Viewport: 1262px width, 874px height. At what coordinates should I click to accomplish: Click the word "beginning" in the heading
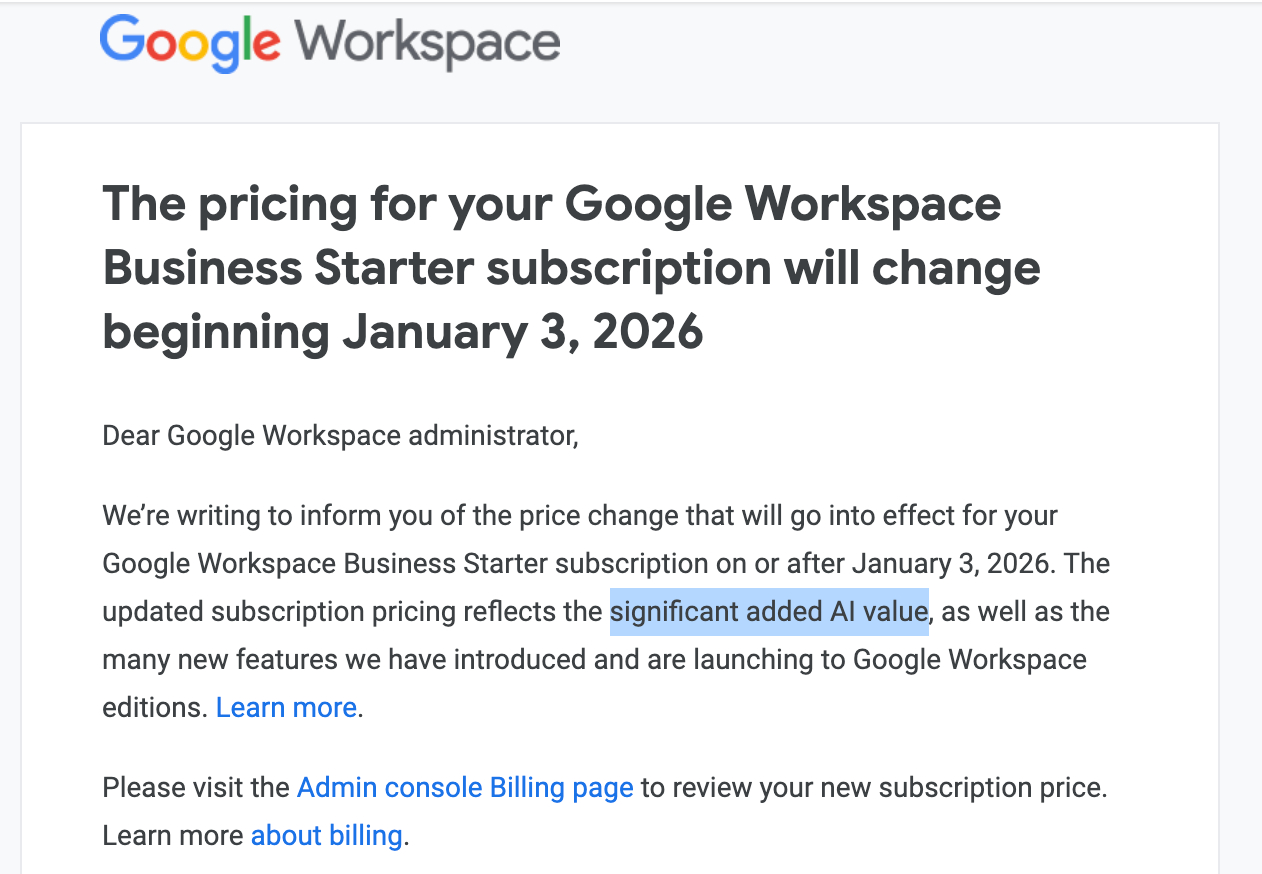(216, 332)
